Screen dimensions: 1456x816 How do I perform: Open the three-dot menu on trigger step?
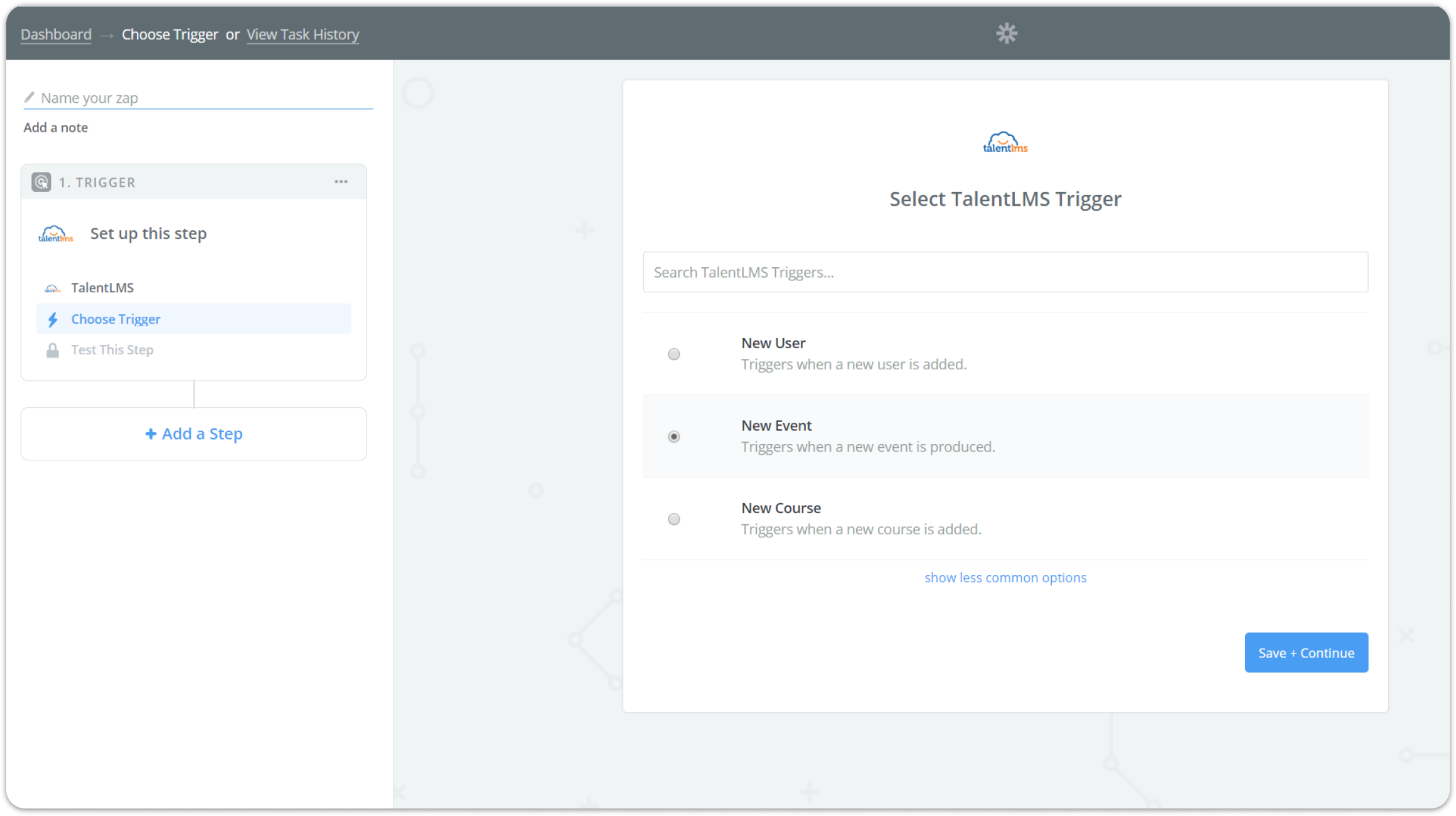pyautogui.click(x=341, y=182)
